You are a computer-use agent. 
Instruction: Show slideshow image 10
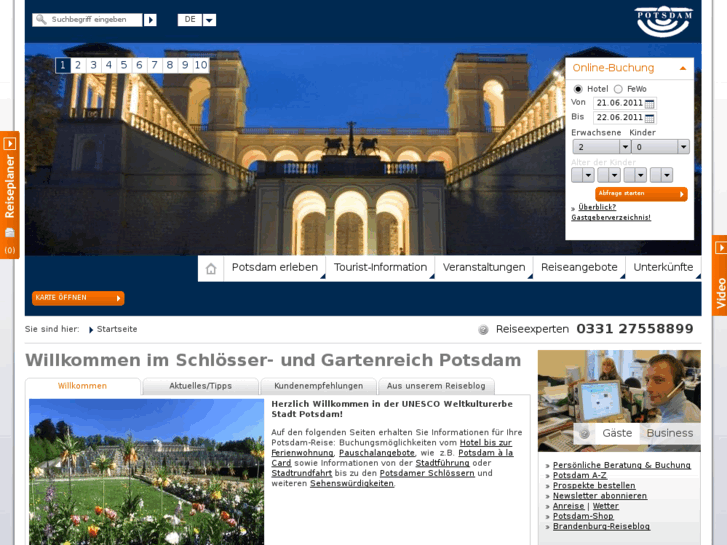(x=201, y=65)
